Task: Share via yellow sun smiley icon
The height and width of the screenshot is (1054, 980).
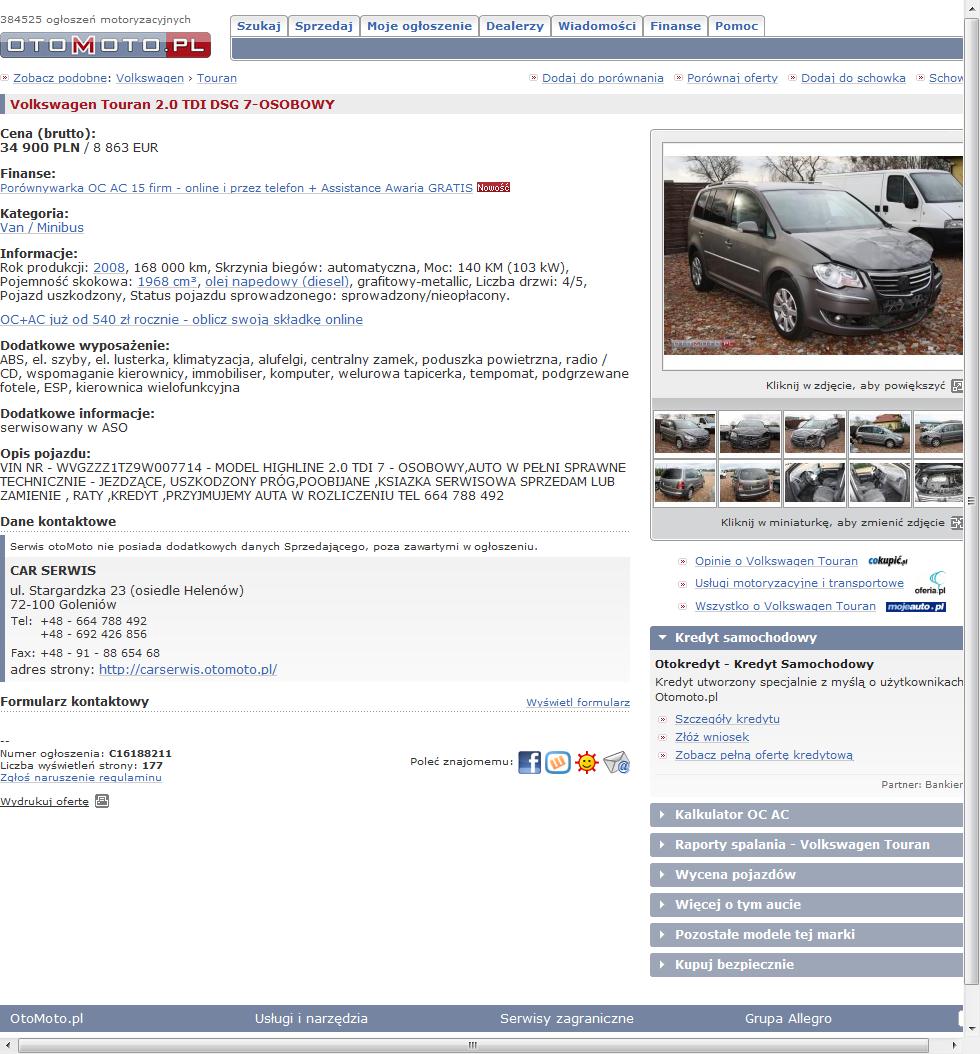Action: [x=587, y=762]
